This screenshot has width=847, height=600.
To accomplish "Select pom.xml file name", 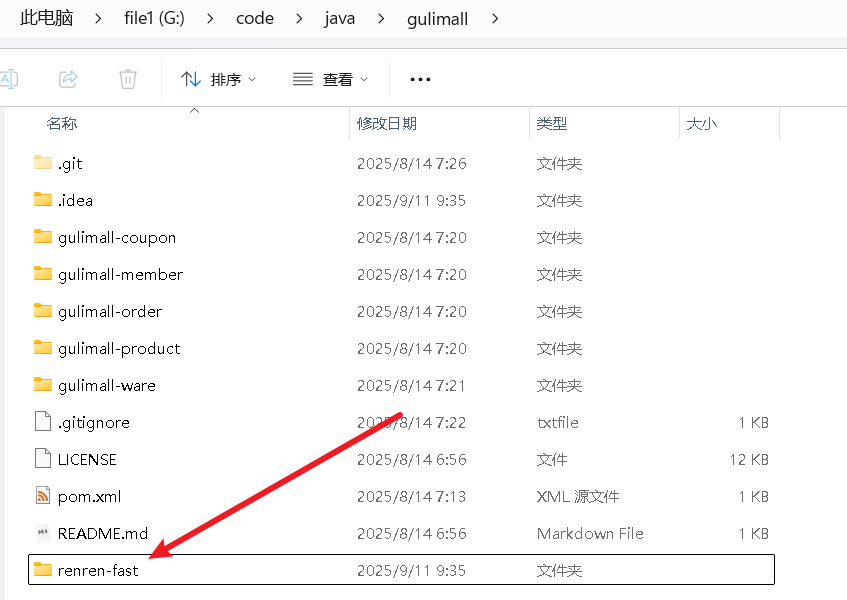I will pos(90,497).
